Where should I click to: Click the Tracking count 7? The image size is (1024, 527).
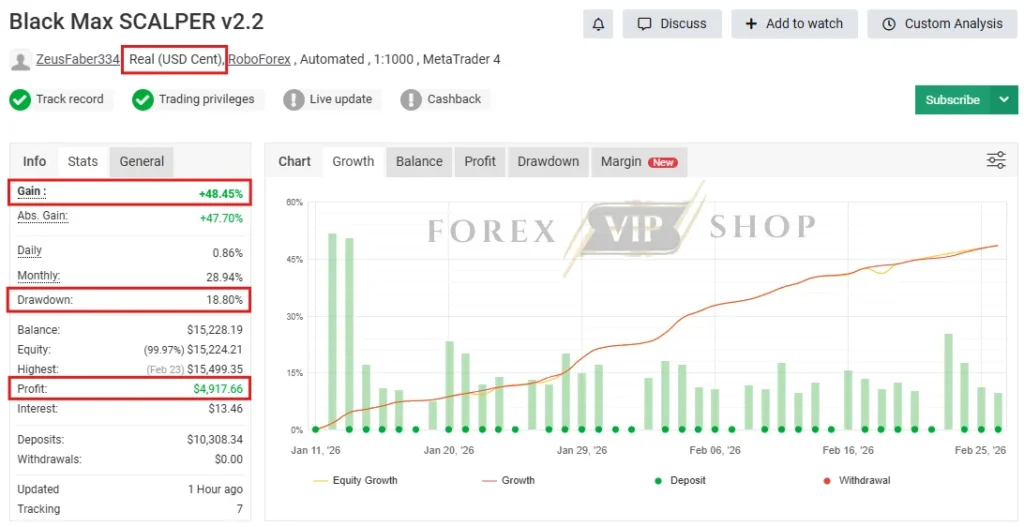point(240,509)
